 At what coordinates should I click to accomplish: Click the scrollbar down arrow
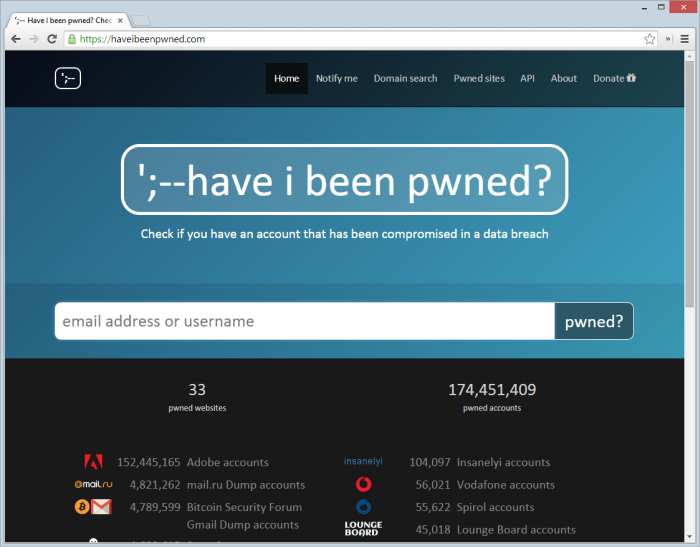pos(690,537)
